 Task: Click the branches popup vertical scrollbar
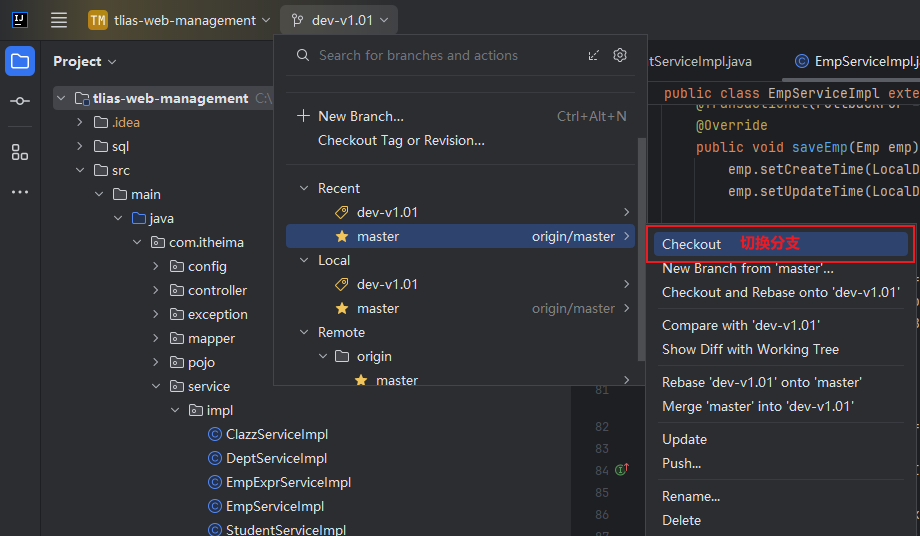(x=641, y=249)
